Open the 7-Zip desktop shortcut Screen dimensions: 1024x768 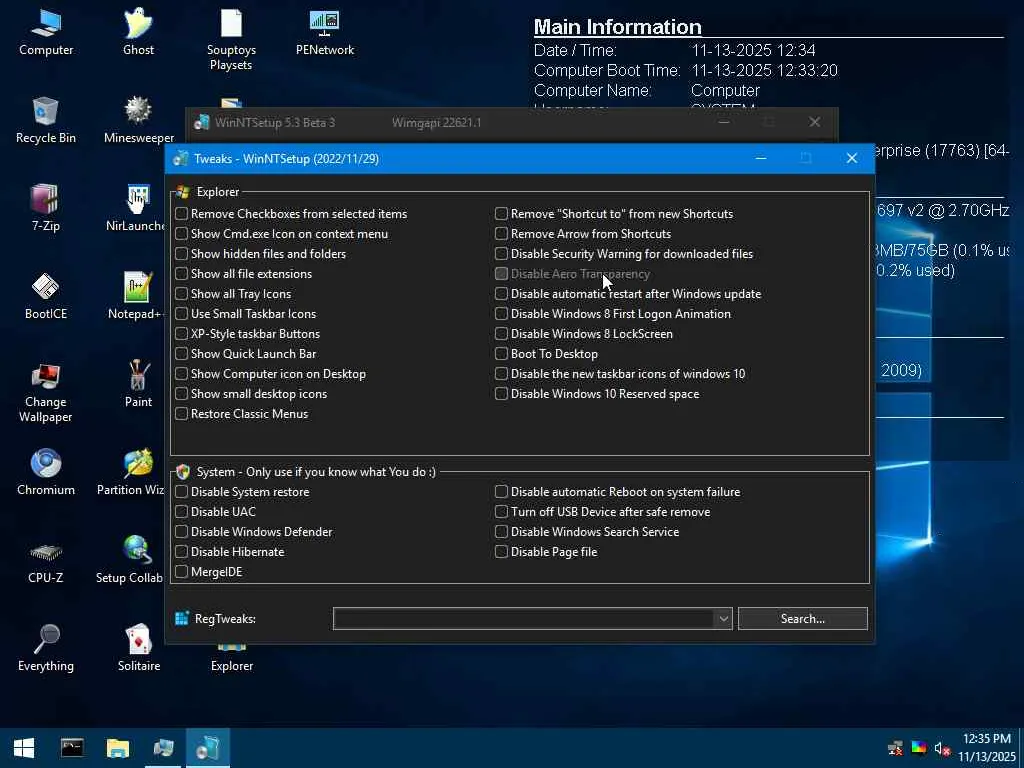[46, 208]
